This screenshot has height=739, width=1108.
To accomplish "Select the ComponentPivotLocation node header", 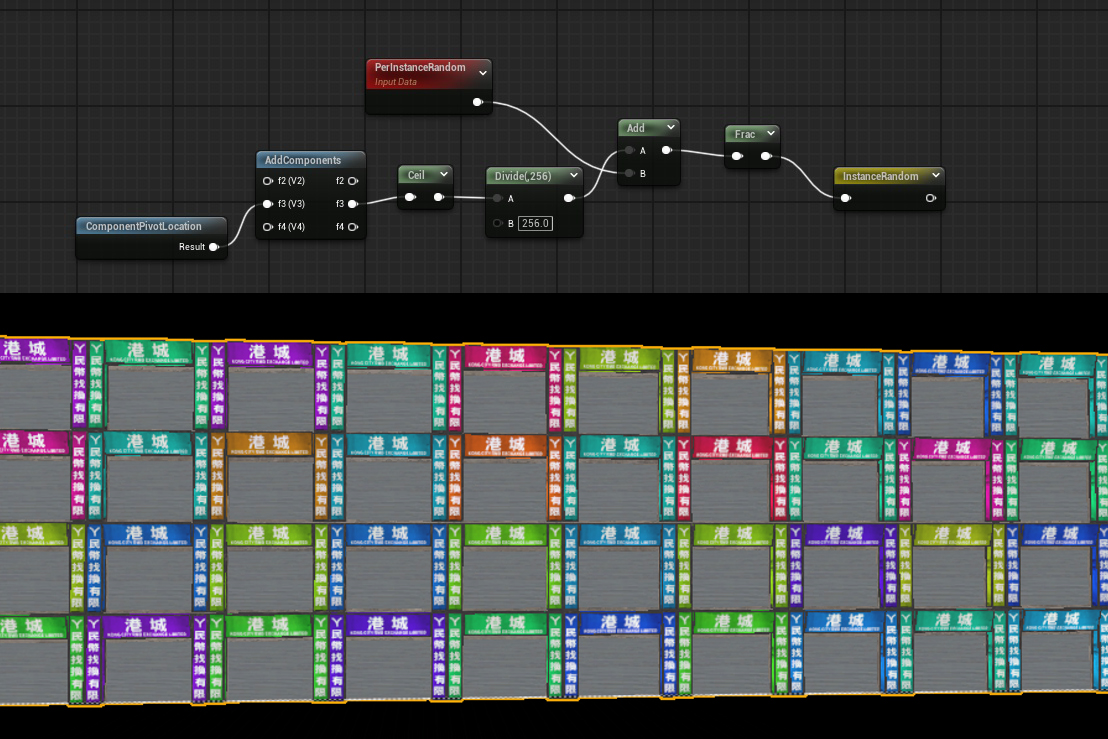I will (144, 226).
